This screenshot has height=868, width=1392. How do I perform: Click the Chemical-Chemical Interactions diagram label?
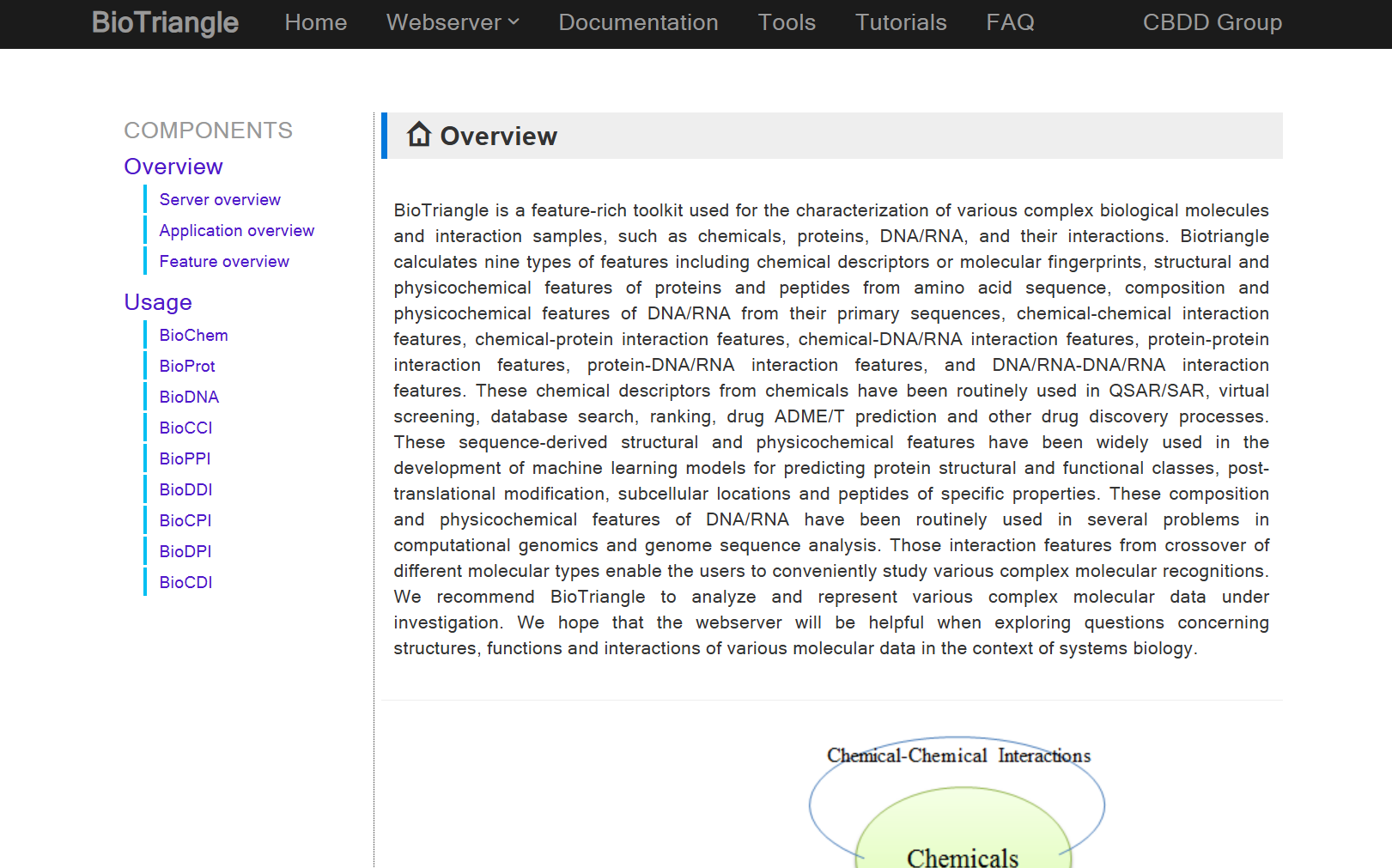958,756
